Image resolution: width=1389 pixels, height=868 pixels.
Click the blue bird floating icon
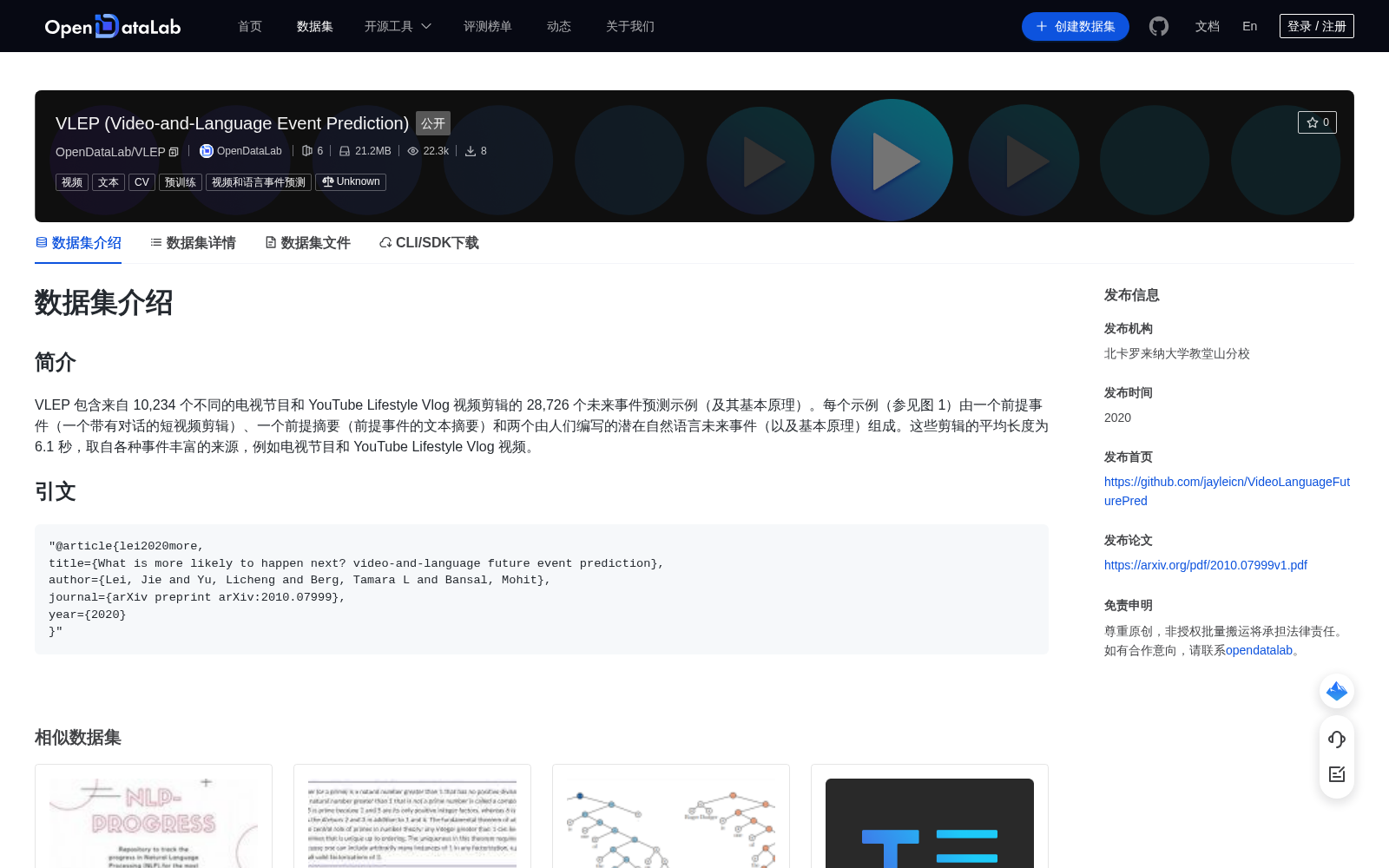pyautogui.click(x=1337, y=691)
